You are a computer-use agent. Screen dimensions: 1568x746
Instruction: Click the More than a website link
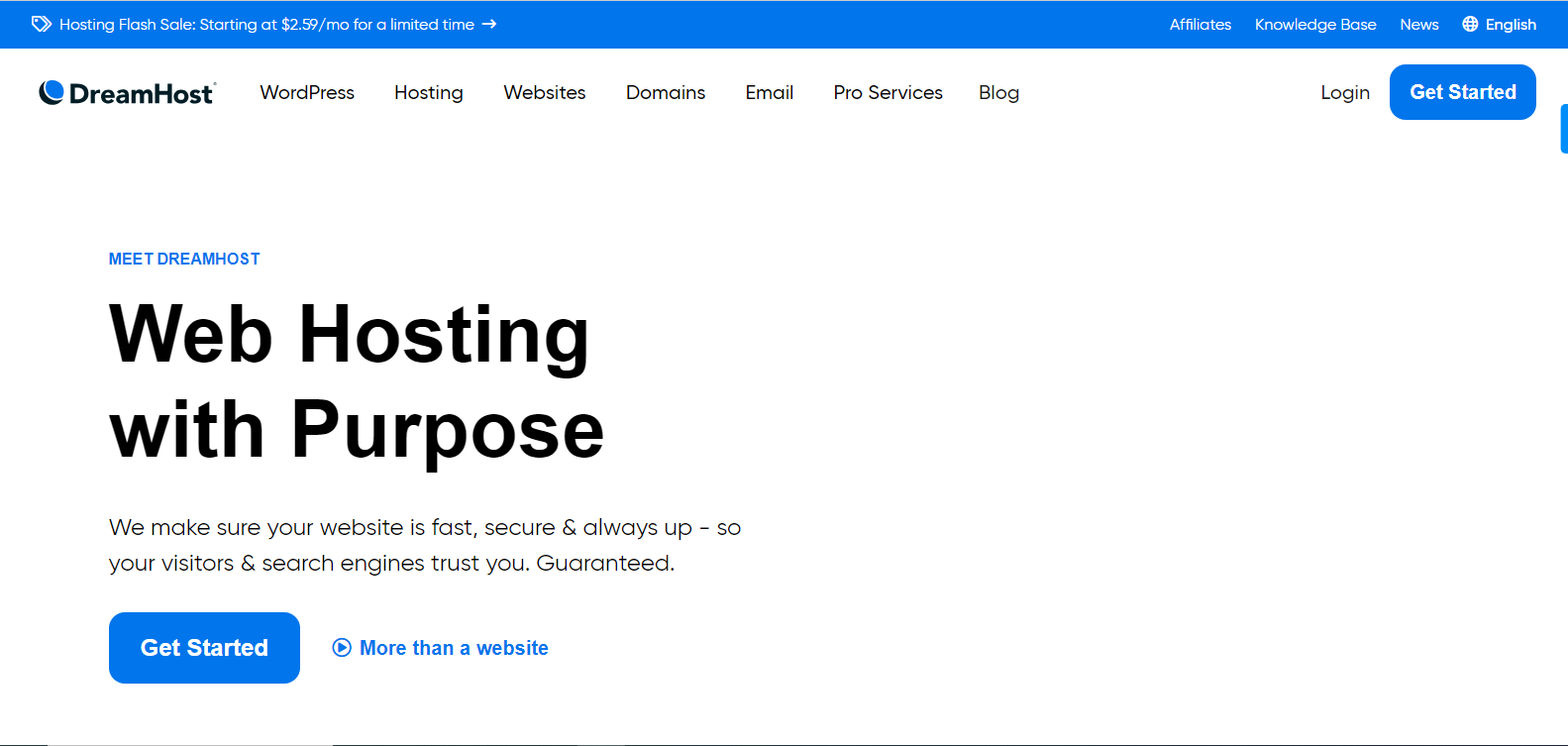click(x=441, y=648)
